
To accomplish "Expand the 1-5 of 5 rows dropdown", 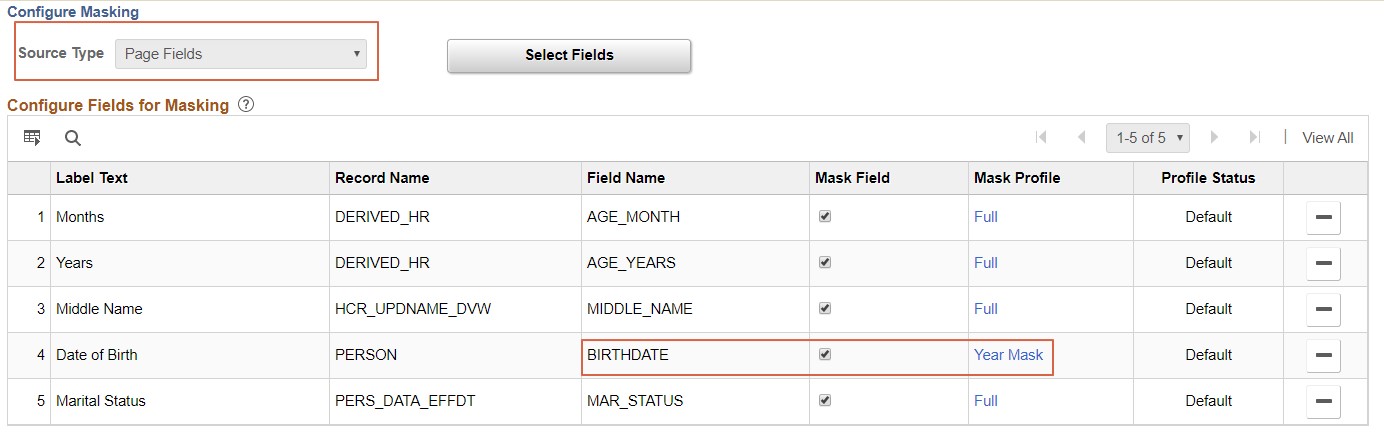I will [x=1147, y=138].
